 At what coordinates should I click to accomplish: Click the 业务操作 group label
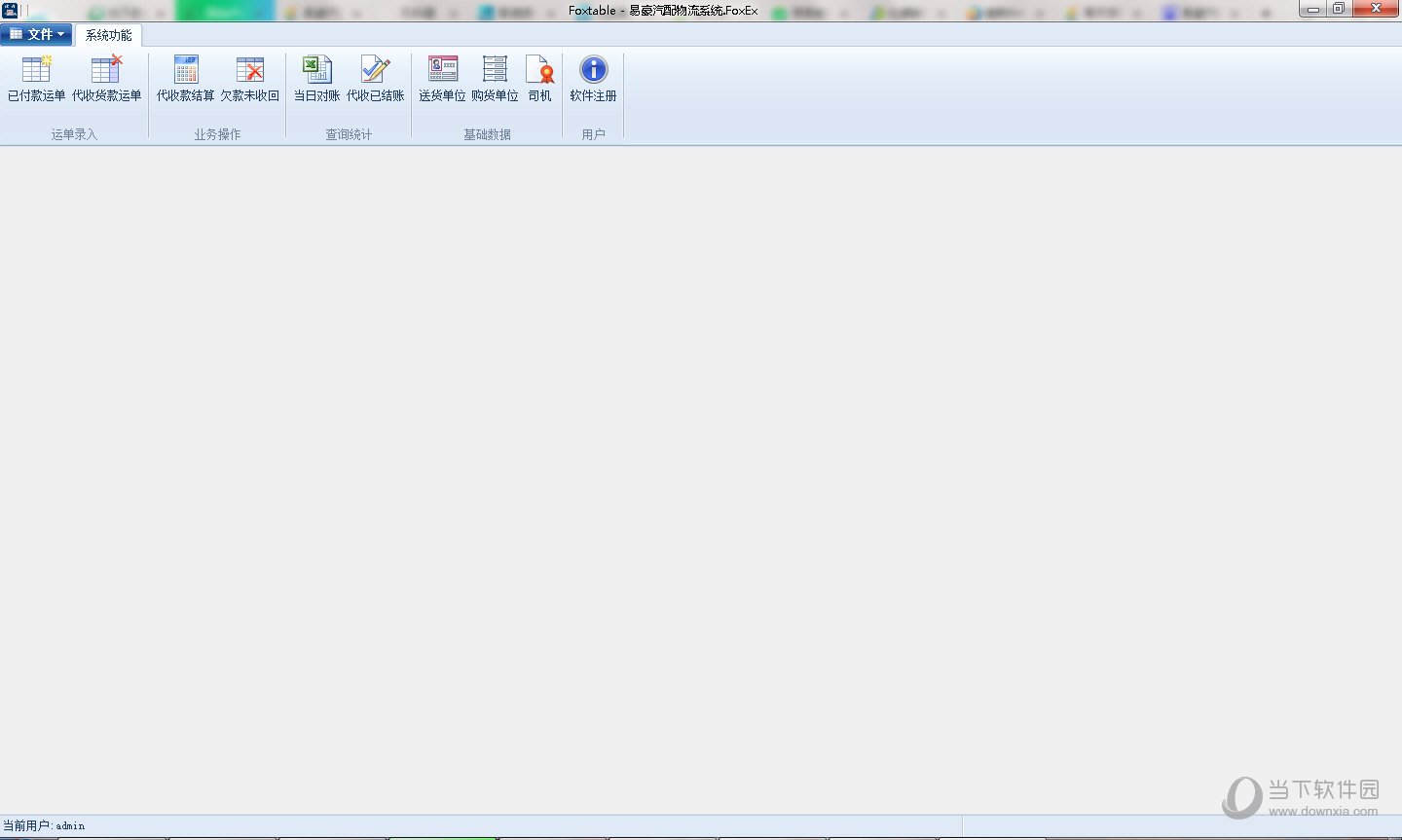217,134
